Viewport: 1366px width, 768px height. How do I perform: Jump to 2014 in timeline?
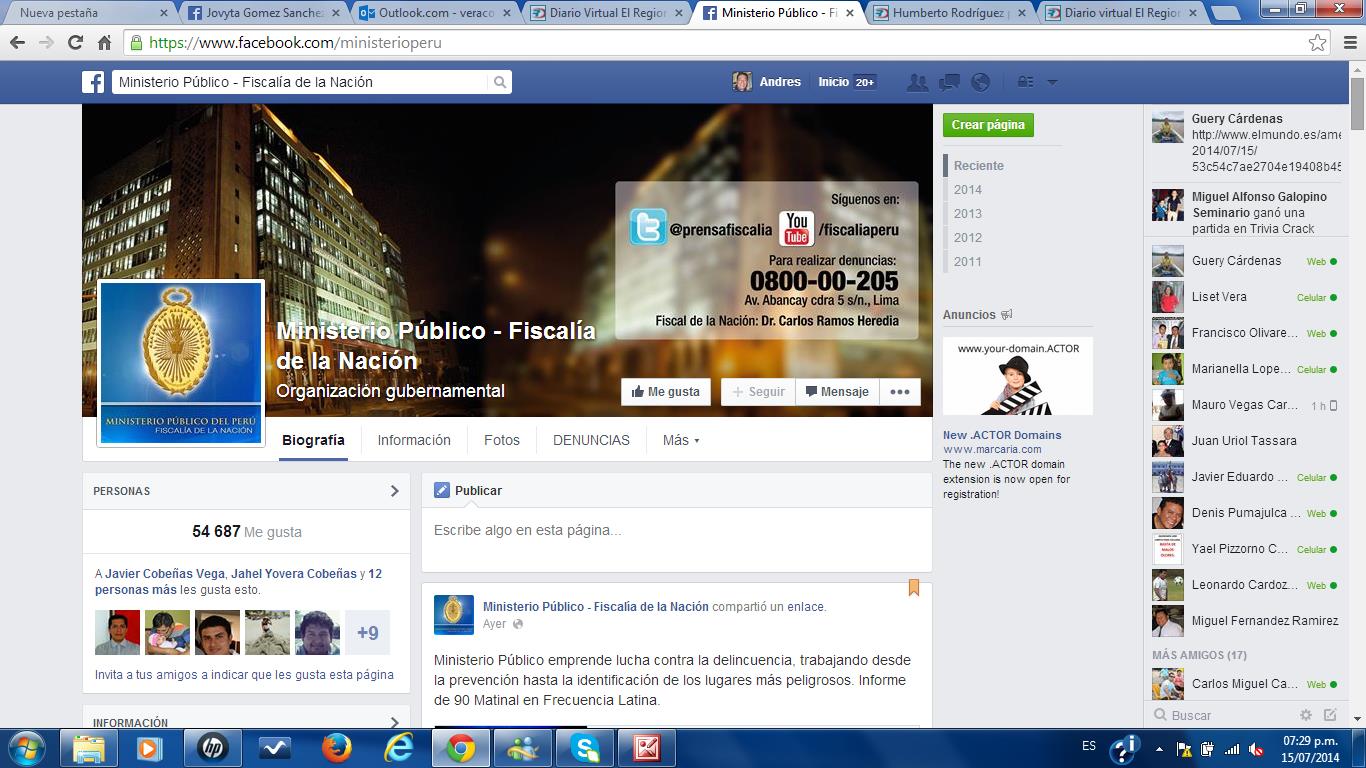(968, 190)
